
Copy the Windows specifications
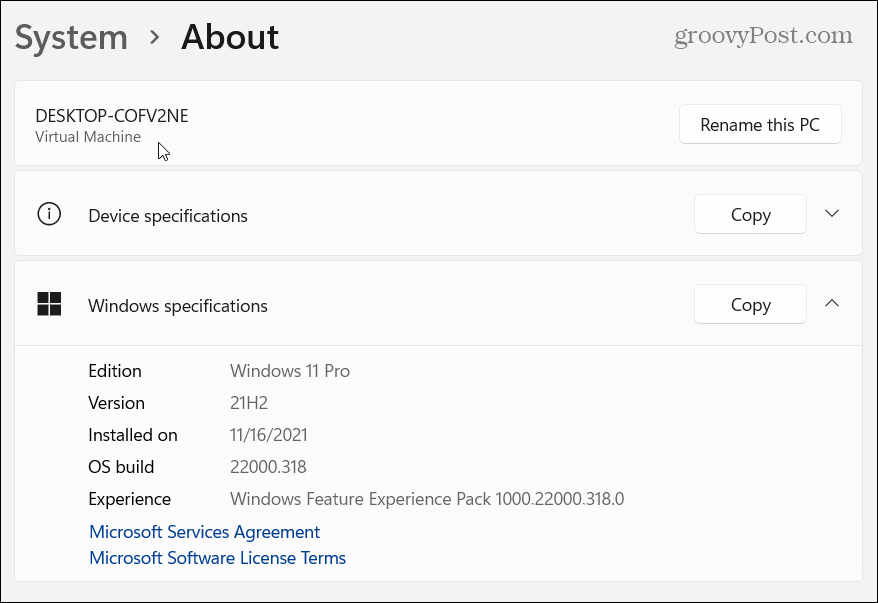(750, 304)
